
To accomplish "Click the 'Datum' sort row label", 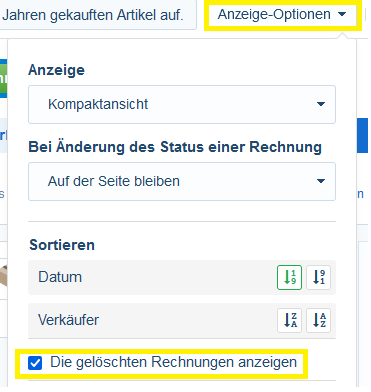I will [x=60, y=277].
